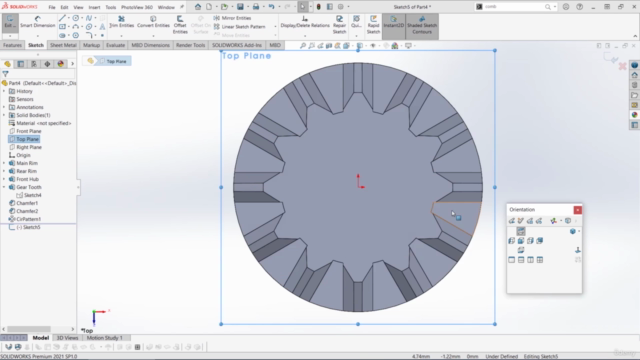The image size is (640, 360).
Task: Choose Linear Sketch Pattern
Action: point(240,27)
